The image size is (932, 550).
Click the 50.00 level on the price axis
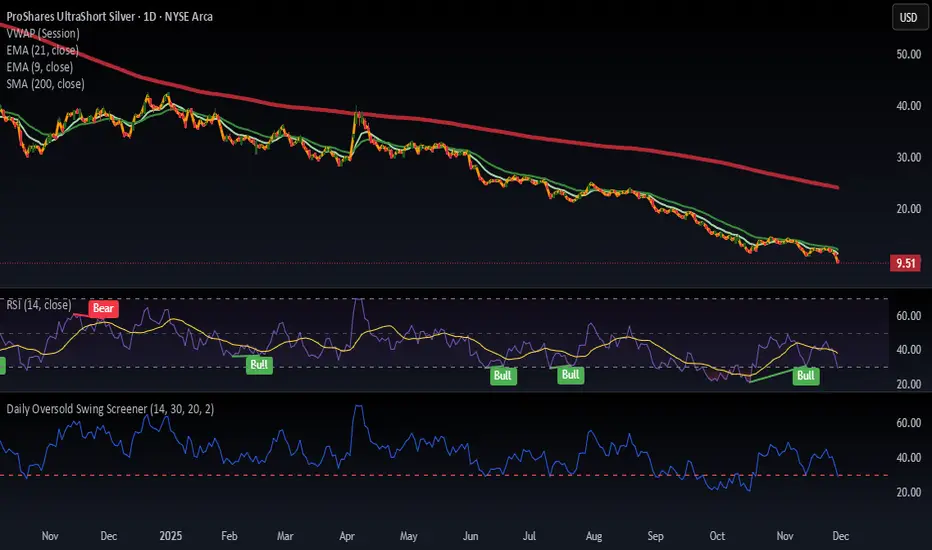pos(907,54)
